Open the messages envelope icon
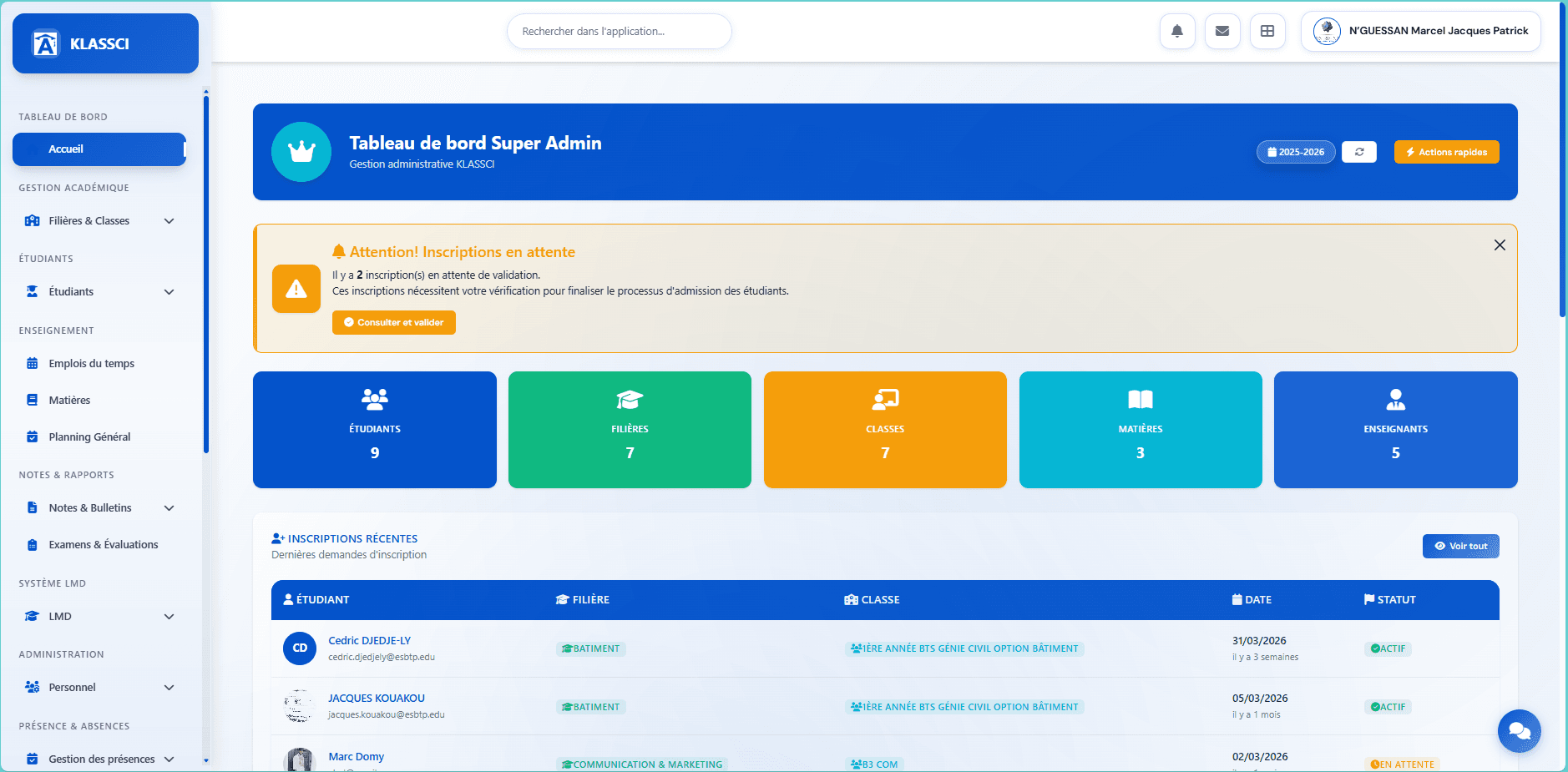The image size is (1568, 772). click(x=1222, y=32)
